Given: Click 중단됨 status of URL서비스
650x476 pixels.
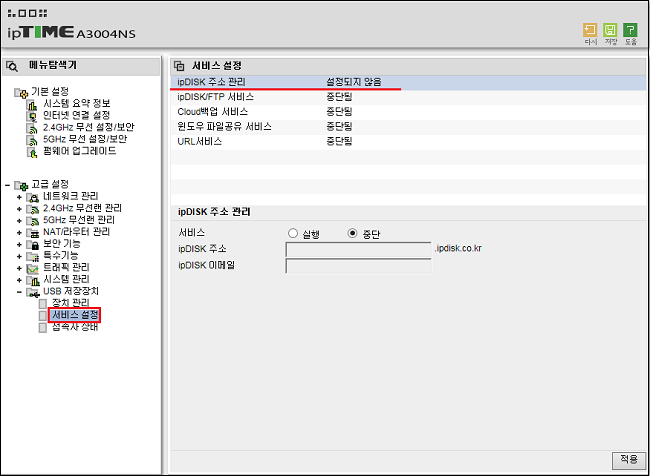Looking at the screenshot, I should pyautogui.click(x=339, y=141).
